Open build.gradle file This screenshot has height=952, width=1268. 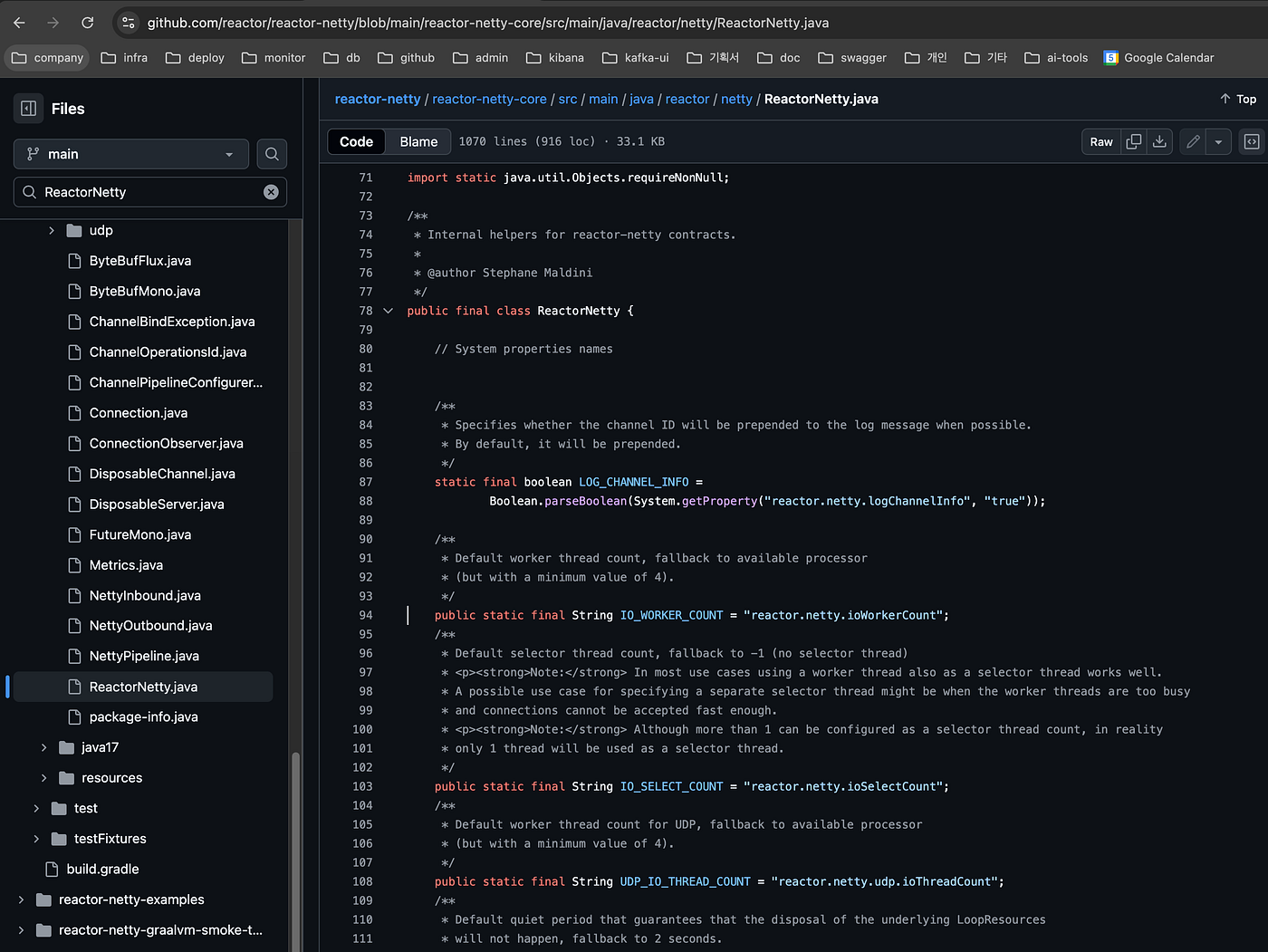102,870
